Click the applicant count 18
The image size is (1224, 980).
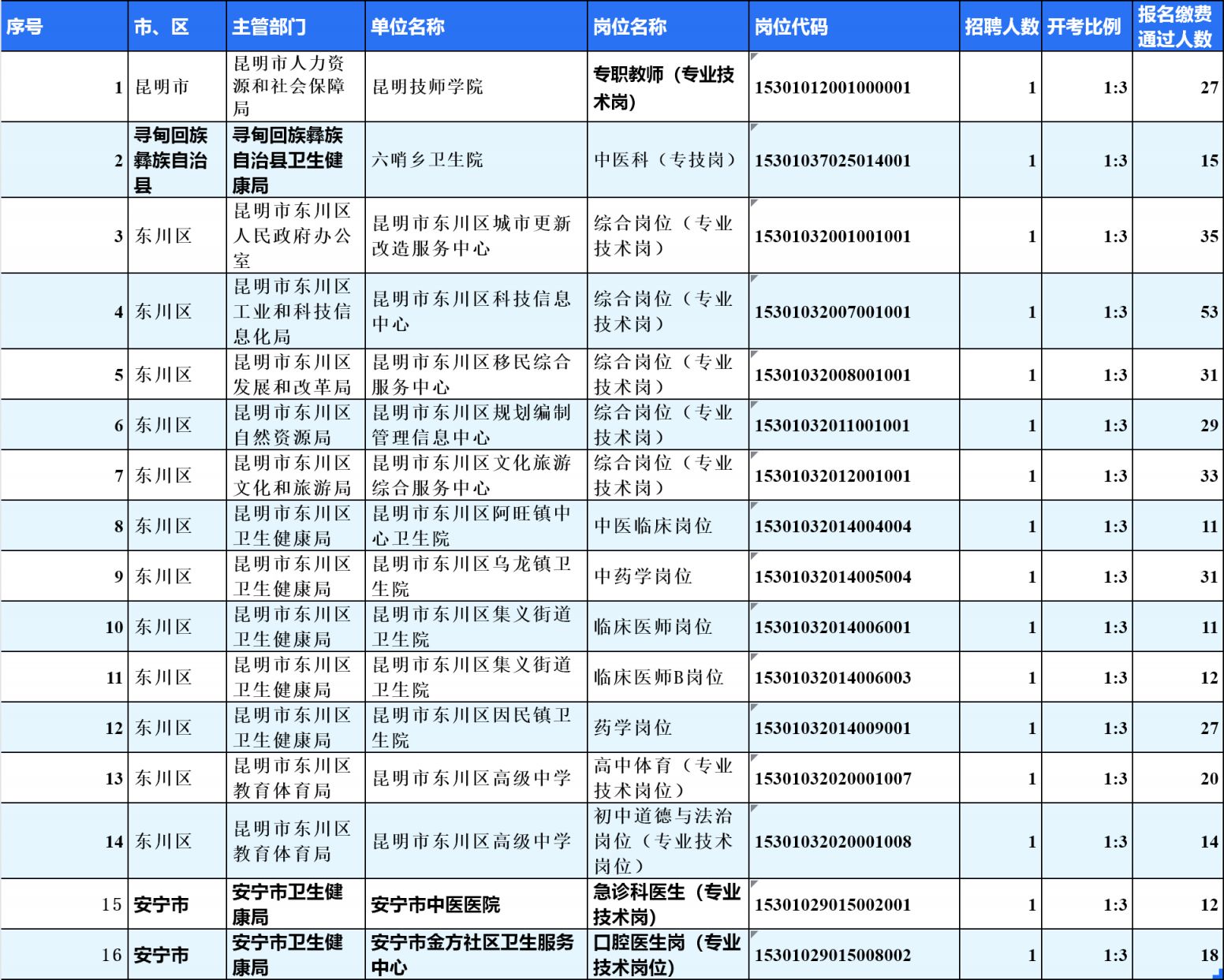coord(1178,955)
